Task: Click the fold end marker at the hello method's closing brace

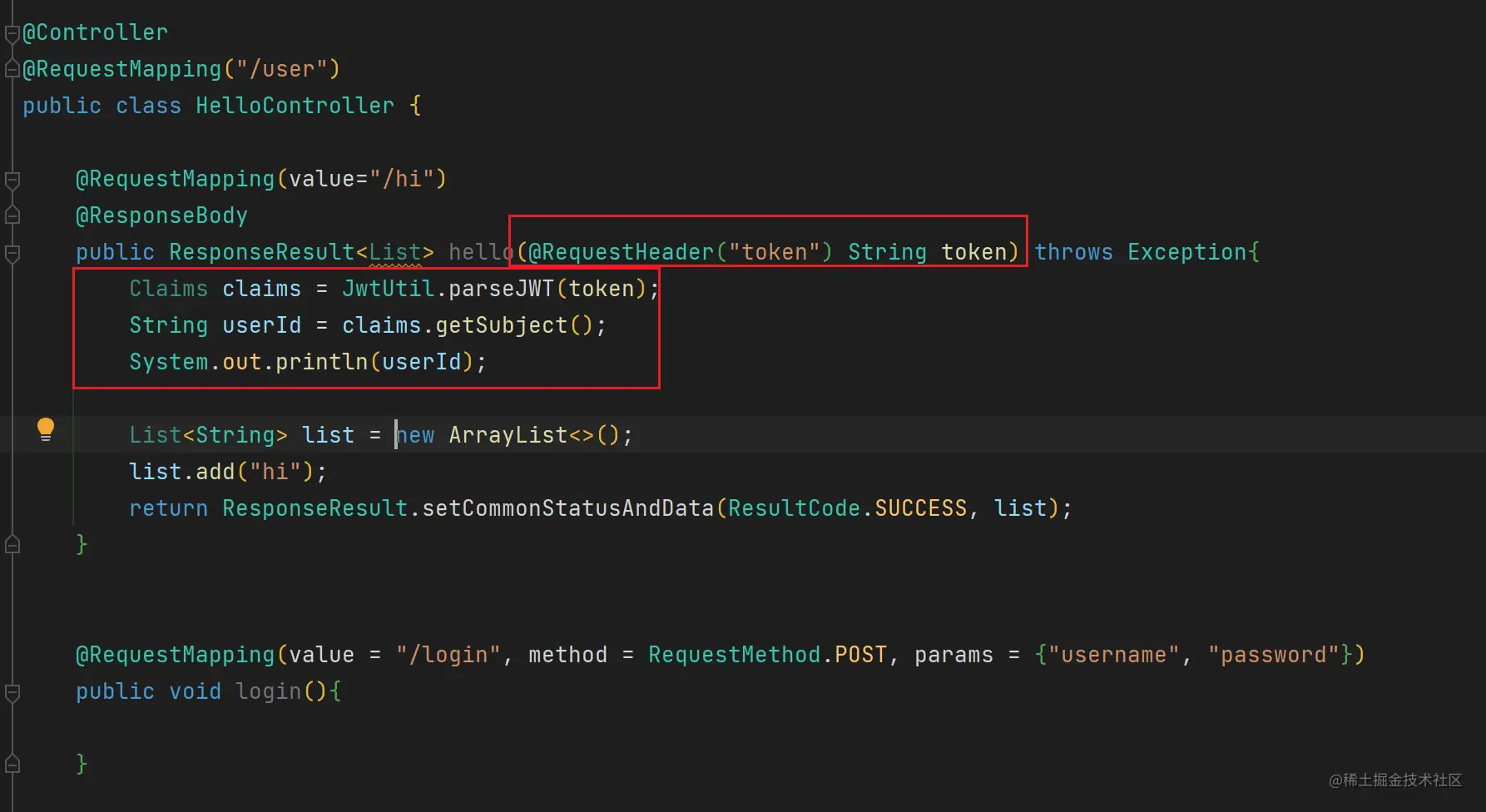Action: (x=12, y=545)
